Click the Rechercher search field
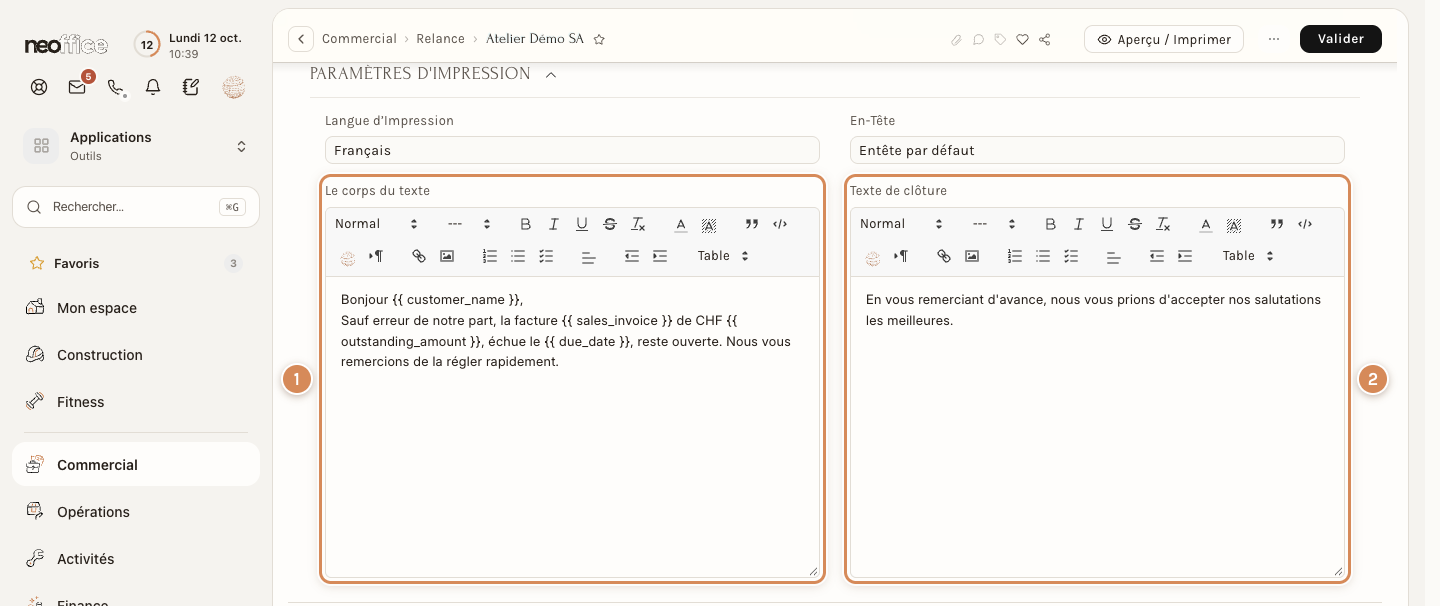Image resolution: width=1440 pixels, height=606 pixels. pos(136,207)
